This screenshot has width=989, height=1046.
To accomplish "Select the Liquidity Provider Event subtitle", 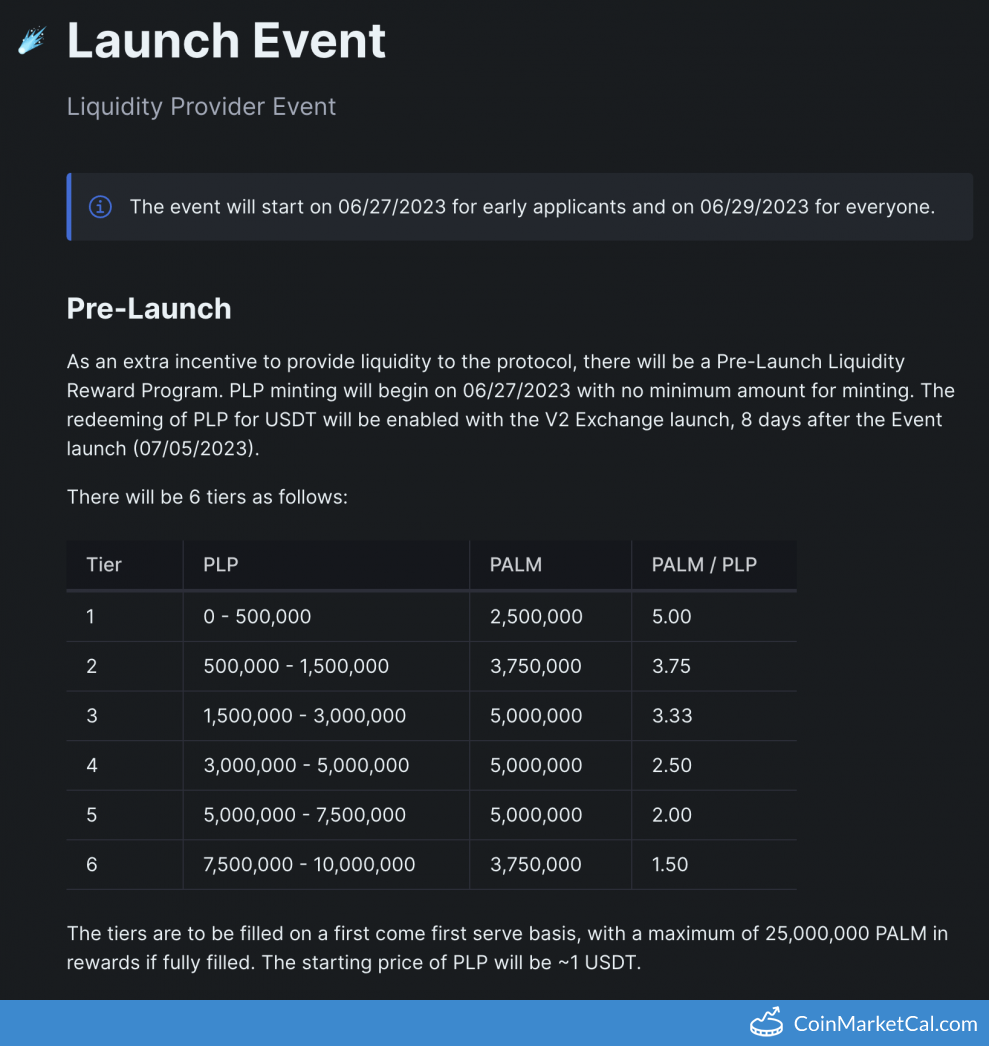I will [201, 107].
